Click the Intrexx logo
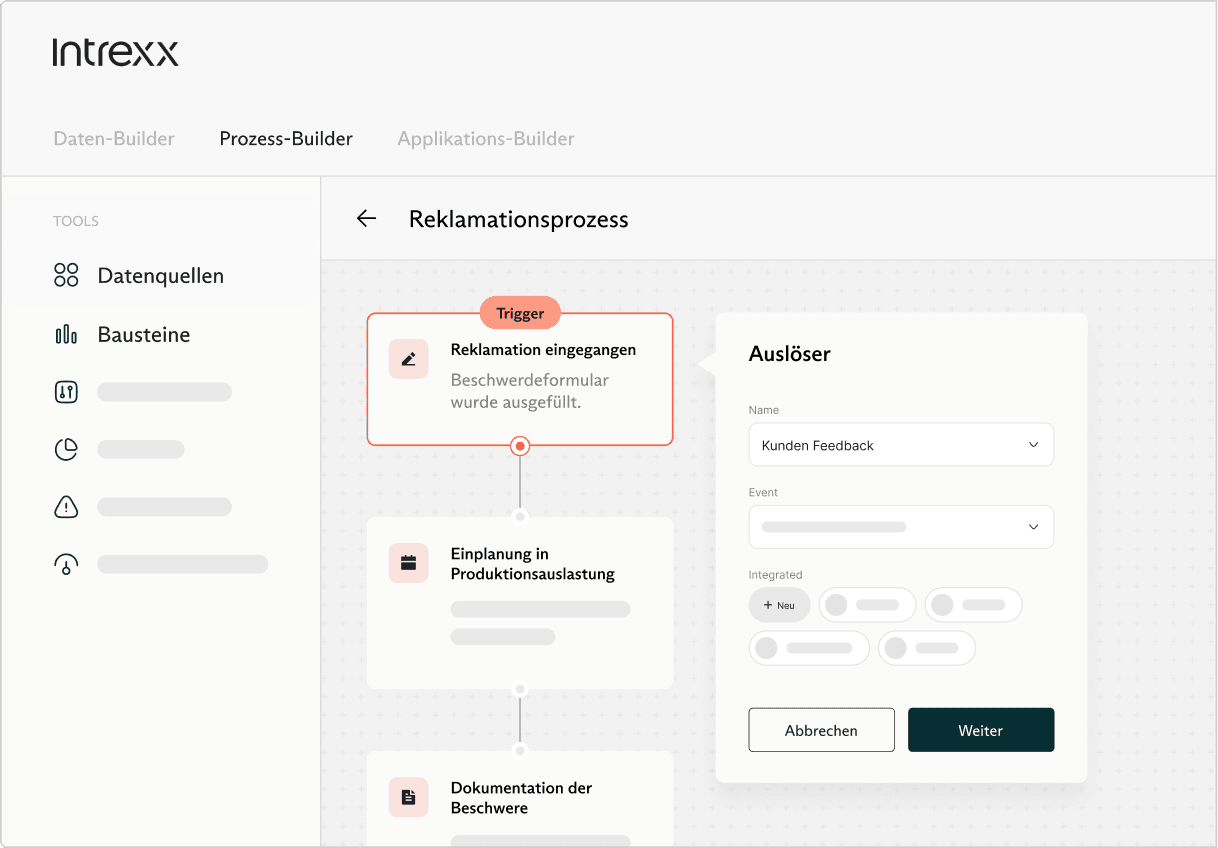Image resolution: width=1218 pixels, height=848 pixels. [x=116, y=53]
